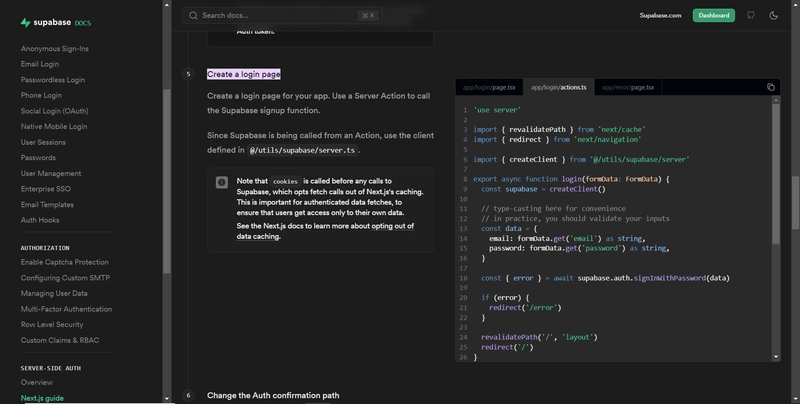Click code block scrollbar up arrow
The width and height of the screenshot is (800, 404).
click(776, 100)
